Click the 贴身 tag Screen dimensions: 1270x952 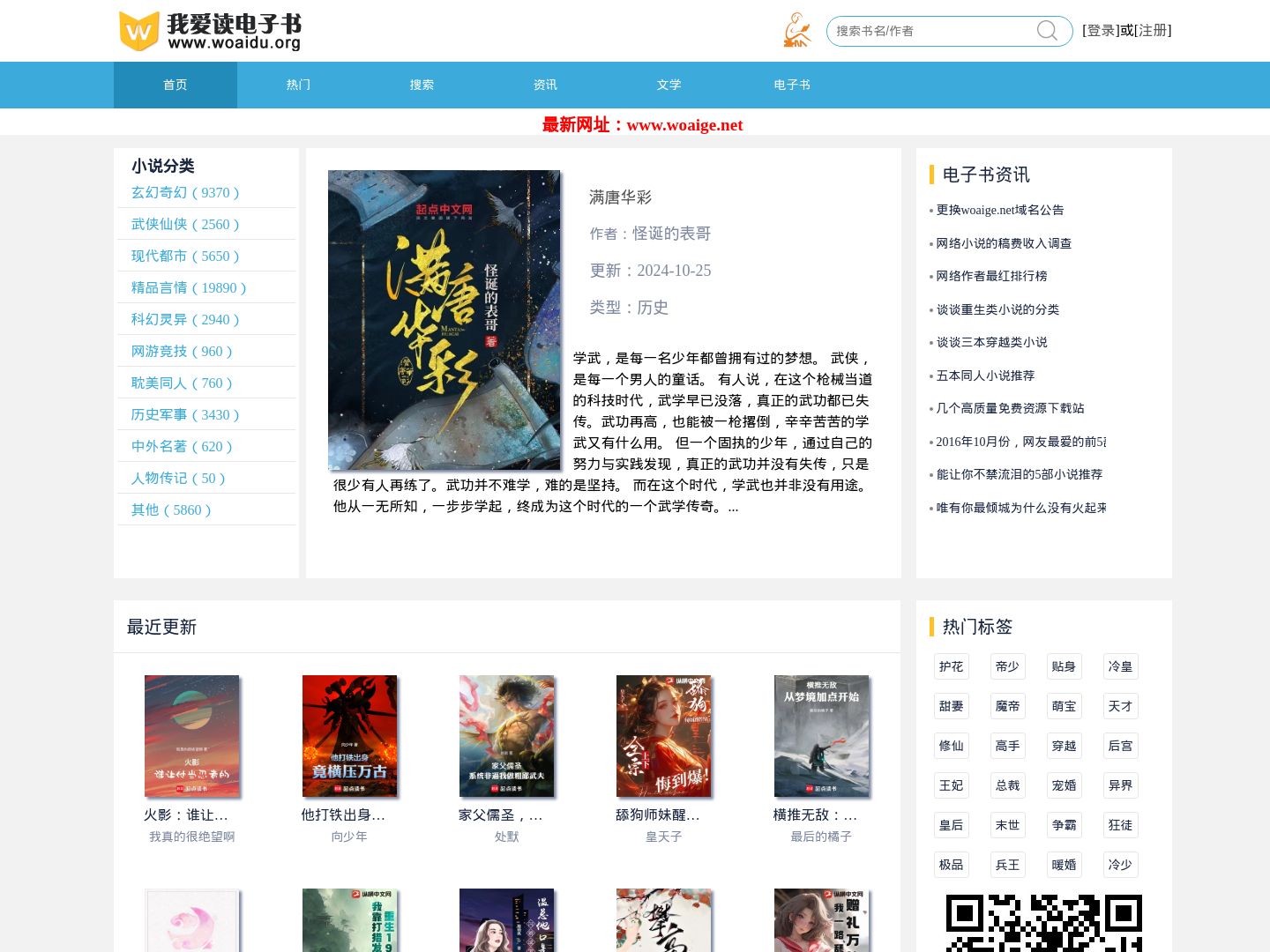(x=1064, y=666)
